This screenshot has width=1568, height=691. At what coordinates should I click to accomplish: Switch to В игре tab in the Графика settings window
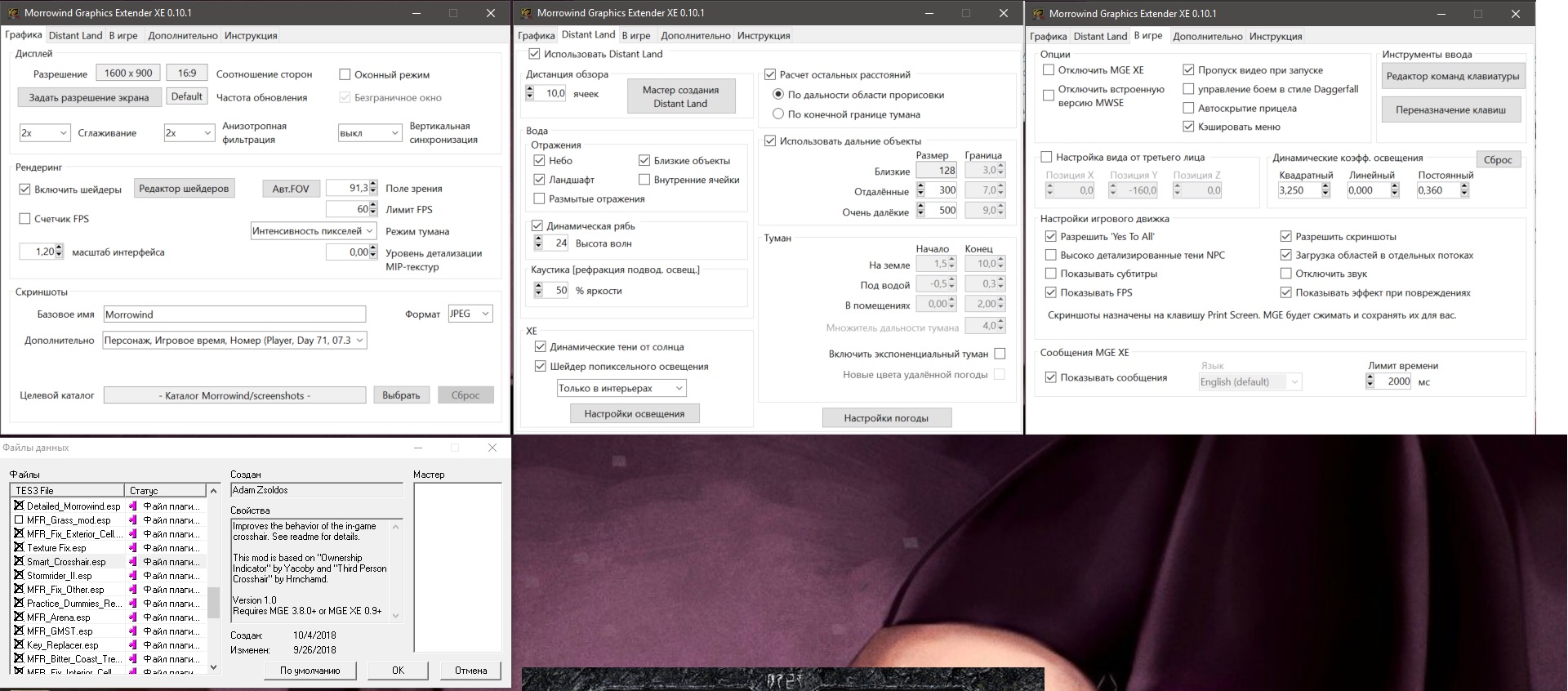(x=123, y=36)
